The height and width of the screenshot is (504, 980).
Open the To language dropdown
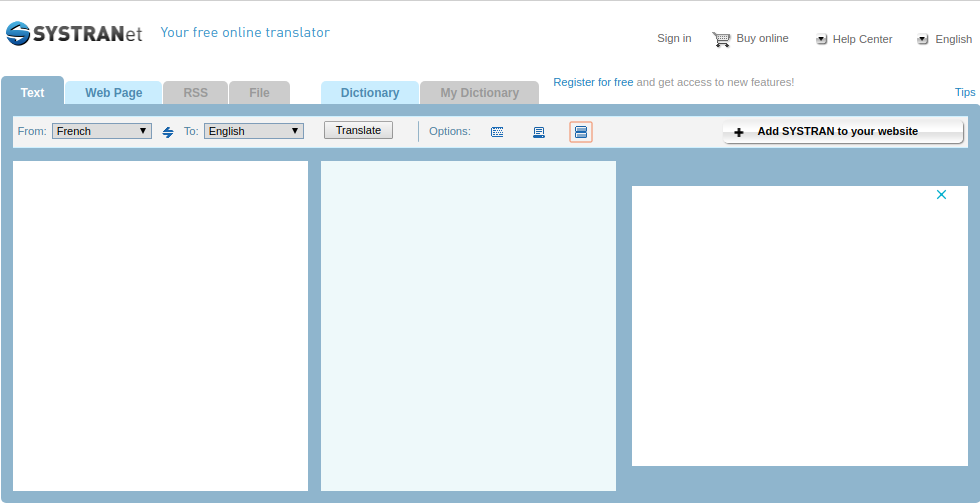[254, 131]
